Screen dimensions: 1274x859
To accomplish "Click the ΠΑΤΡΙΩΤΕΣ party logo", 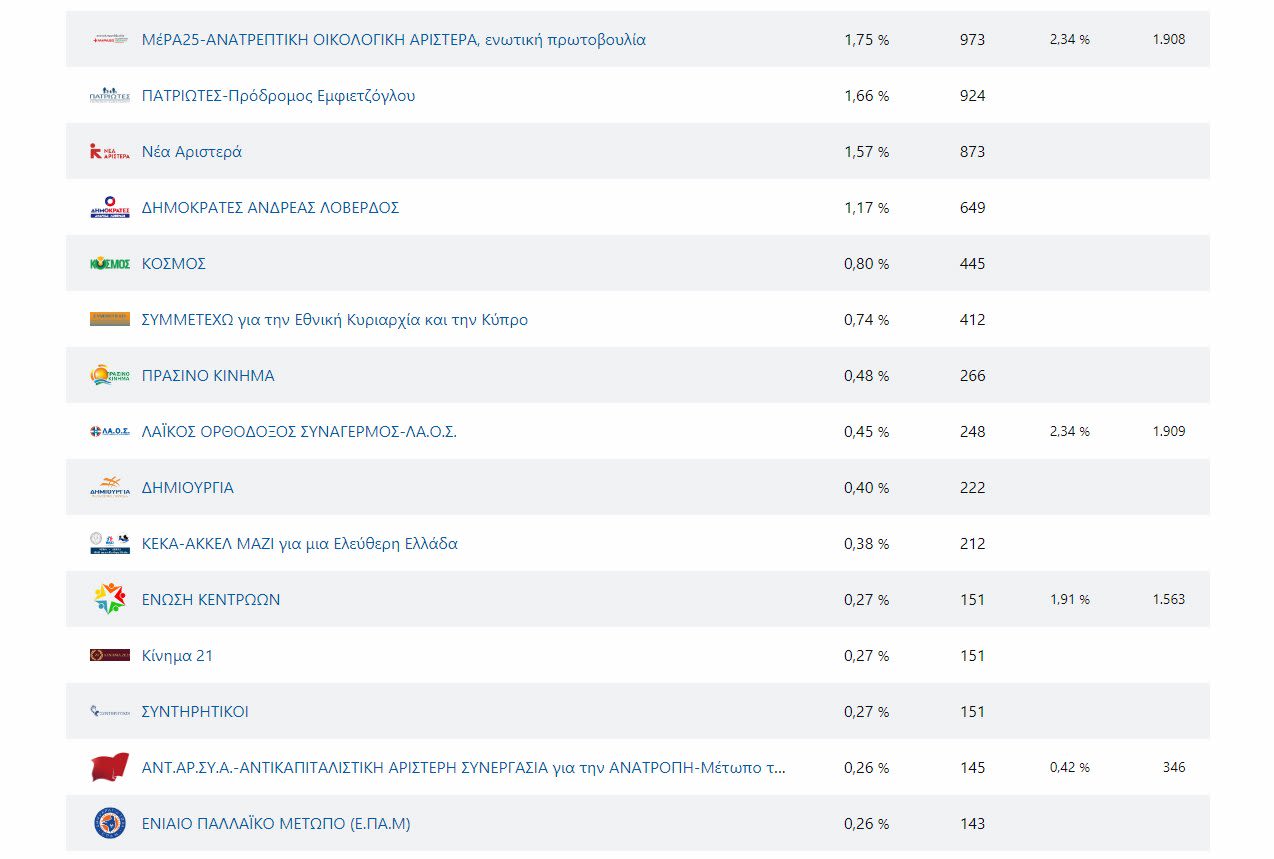I will (x=110, y=96).
